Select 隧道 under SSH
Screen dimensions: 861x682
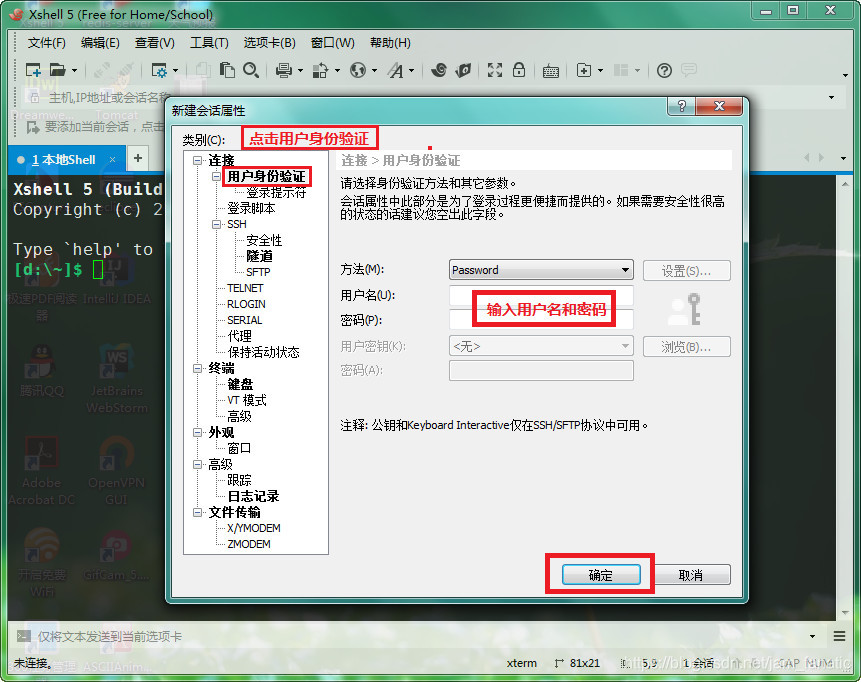point(259,256)
